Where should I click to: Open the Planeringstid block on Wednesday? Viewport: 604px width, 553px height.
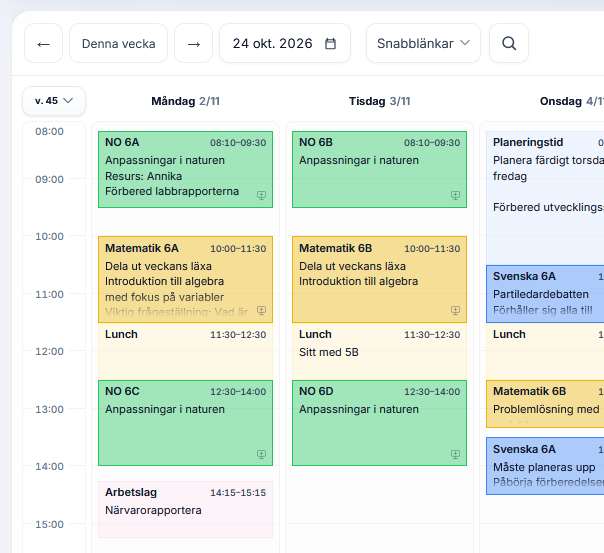545,198
